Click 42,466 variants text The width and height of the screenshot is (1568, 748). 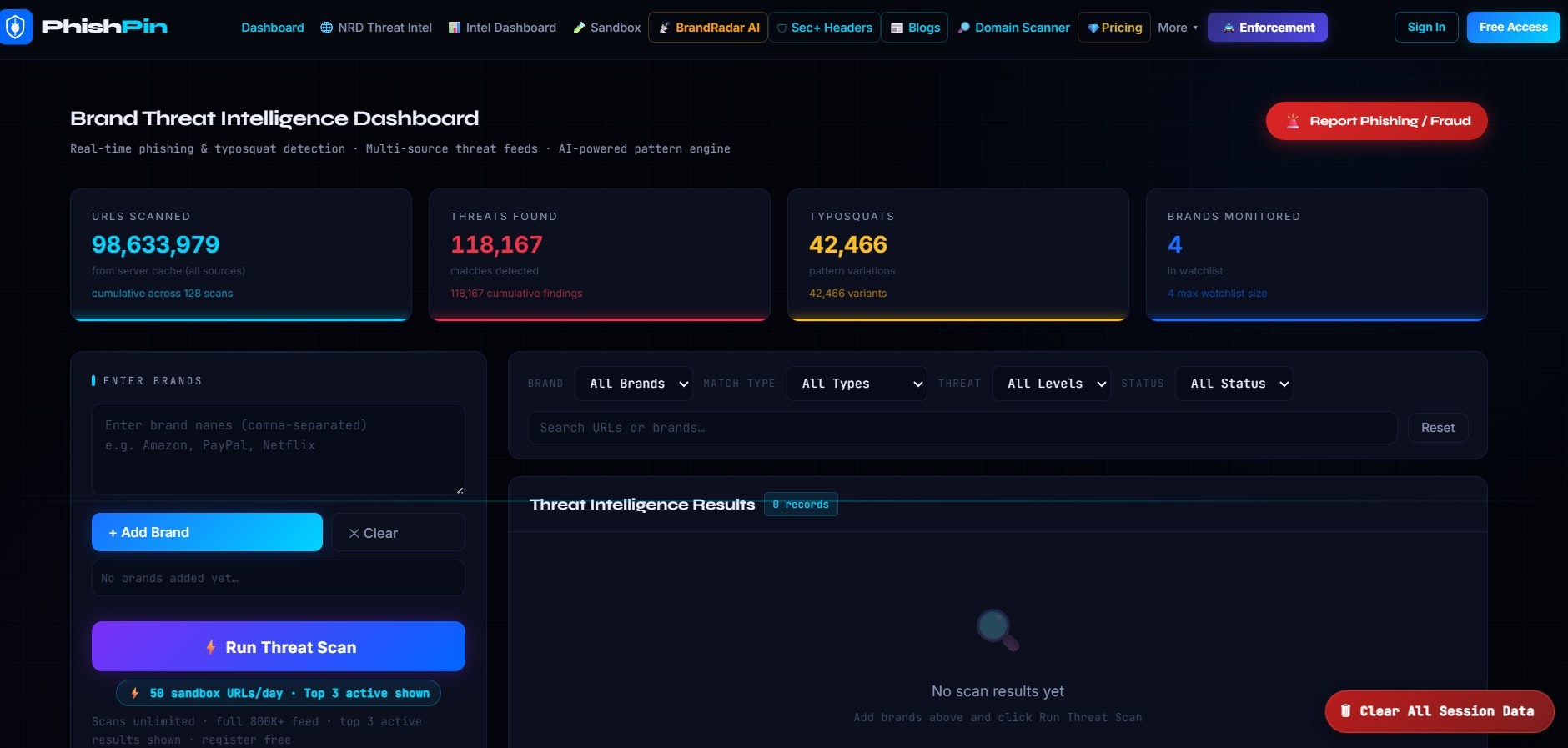[847, 294]
